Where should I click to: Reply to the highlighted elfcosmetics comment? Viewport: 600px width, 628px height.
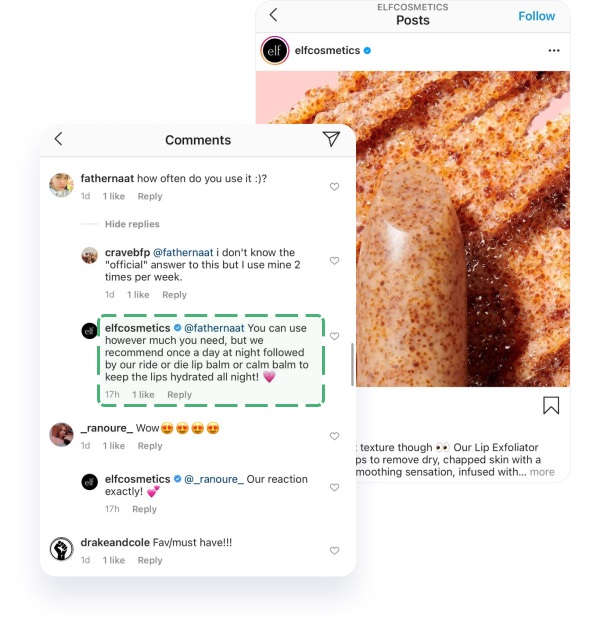pos(179,395)
